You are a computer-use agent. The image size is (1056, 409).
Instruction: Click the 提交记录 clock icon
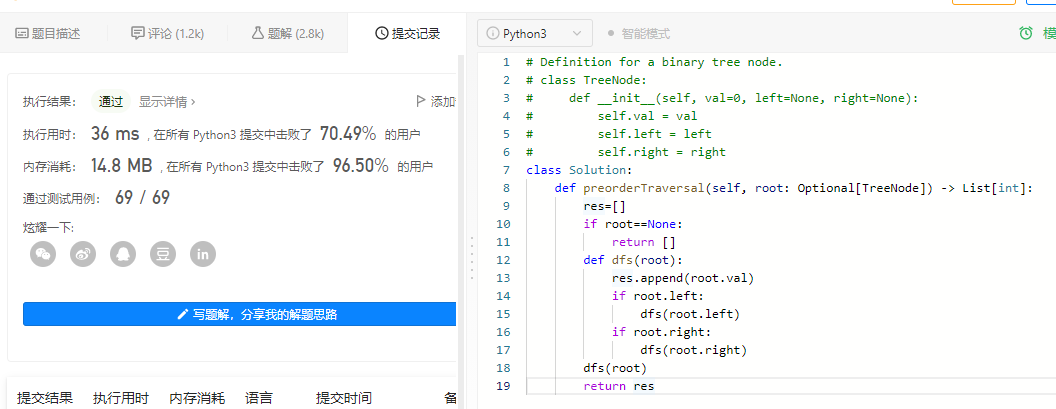381,33
